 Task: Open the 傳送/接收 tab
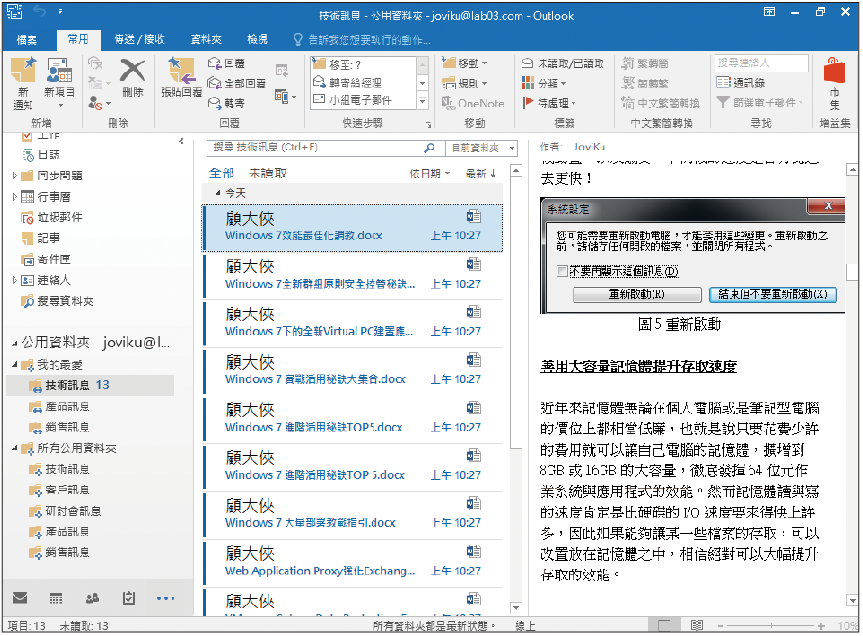[x=139, y=39]
